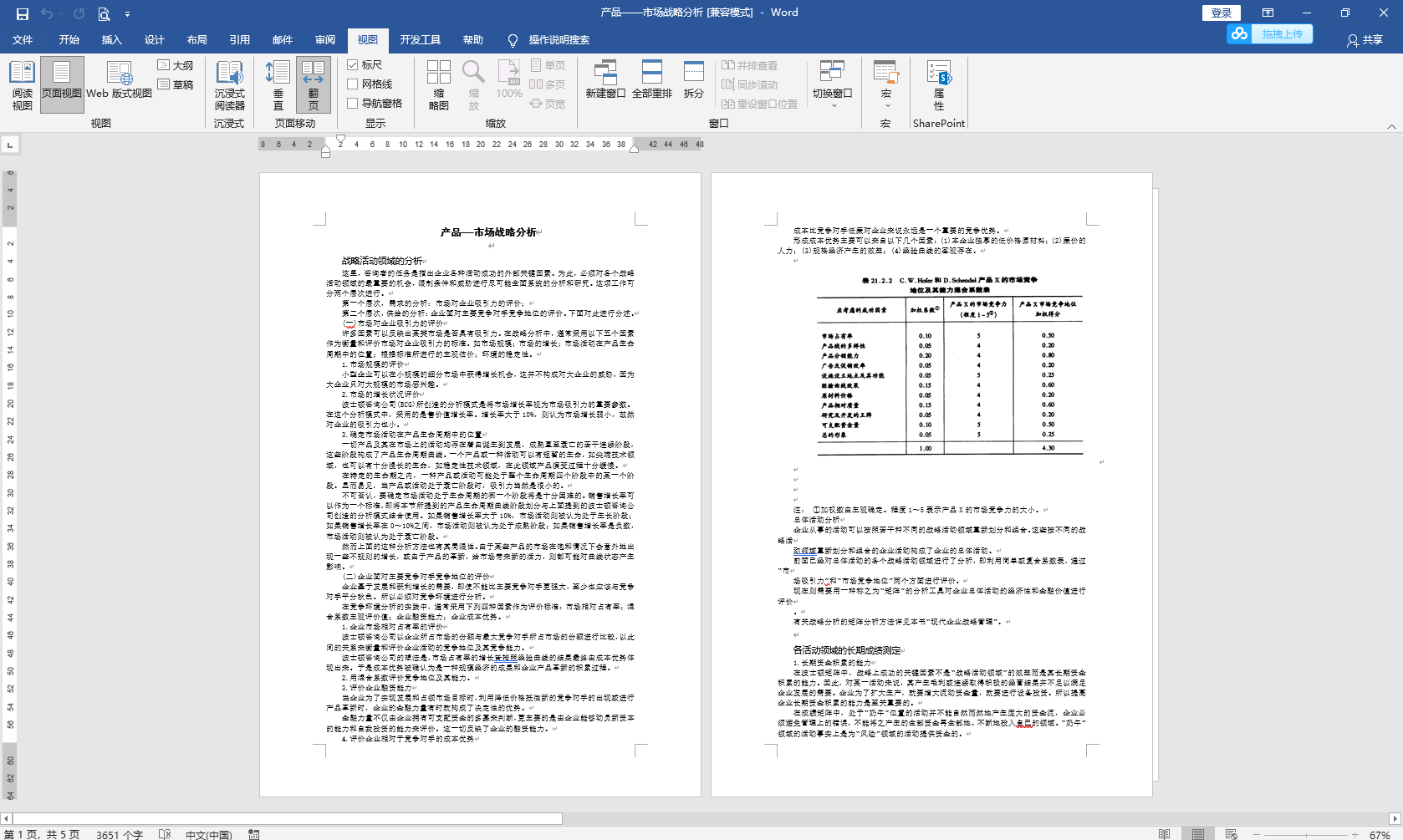Click the 缩放 zoom magnifier button
Image resolution: width=1403 pixels, height=840 pixels.
(x=474, y=84)
